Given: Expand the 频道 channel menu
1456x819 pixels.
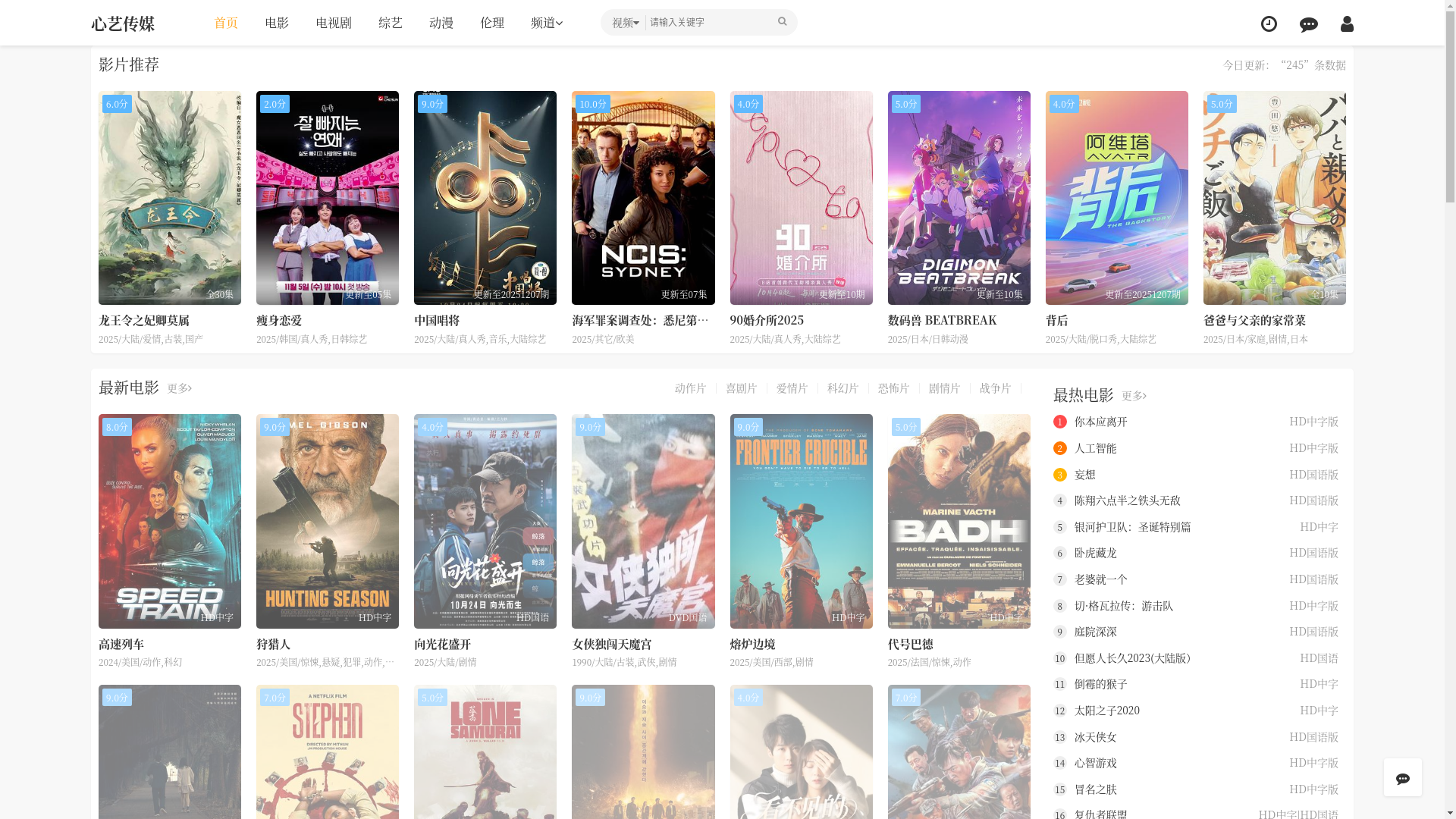Looking at the screenshot, I should (546, 23).
